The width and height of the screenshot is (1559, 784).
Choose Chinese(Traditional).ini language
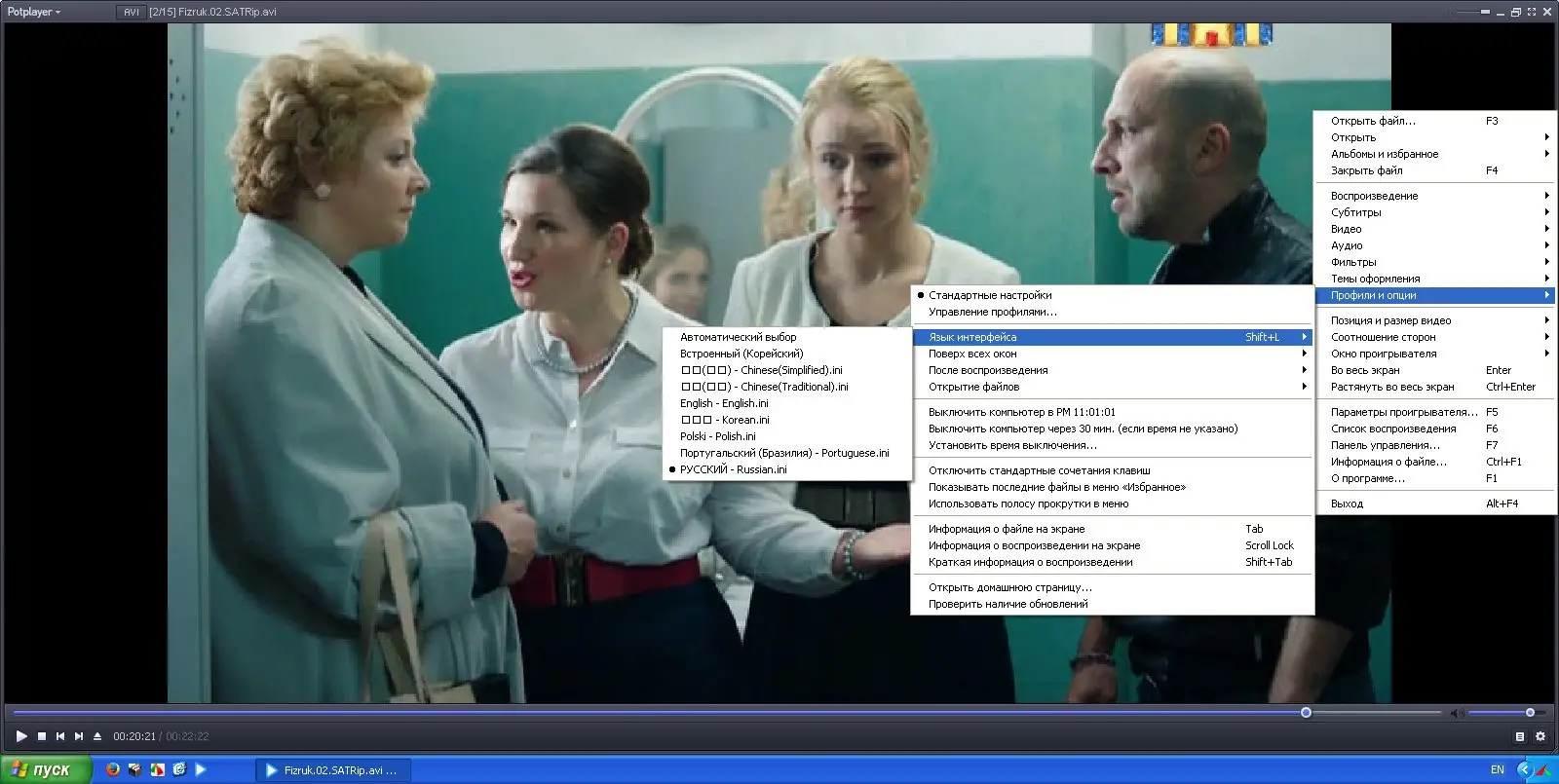pos(785,387)
